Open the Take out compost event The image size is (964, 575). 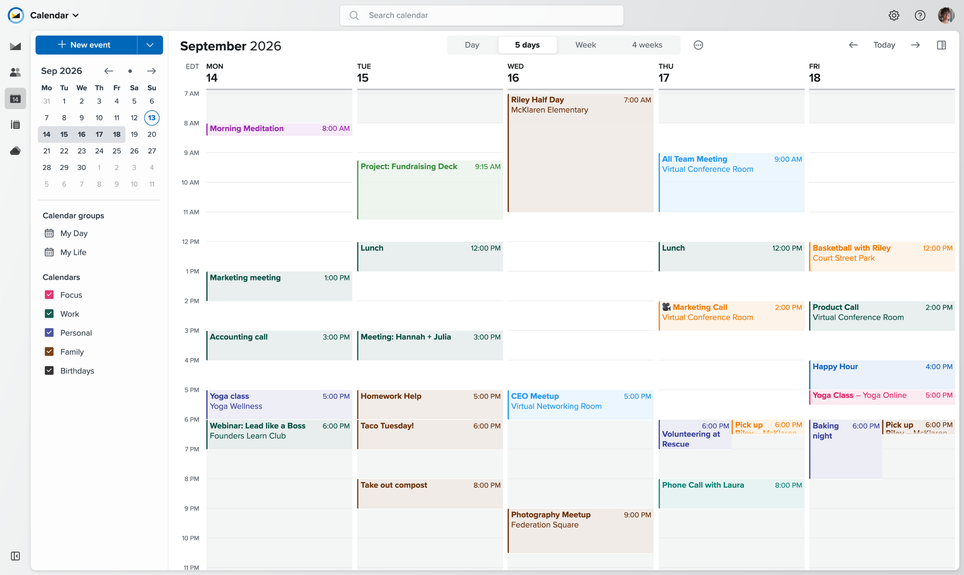tap(430, 493)
